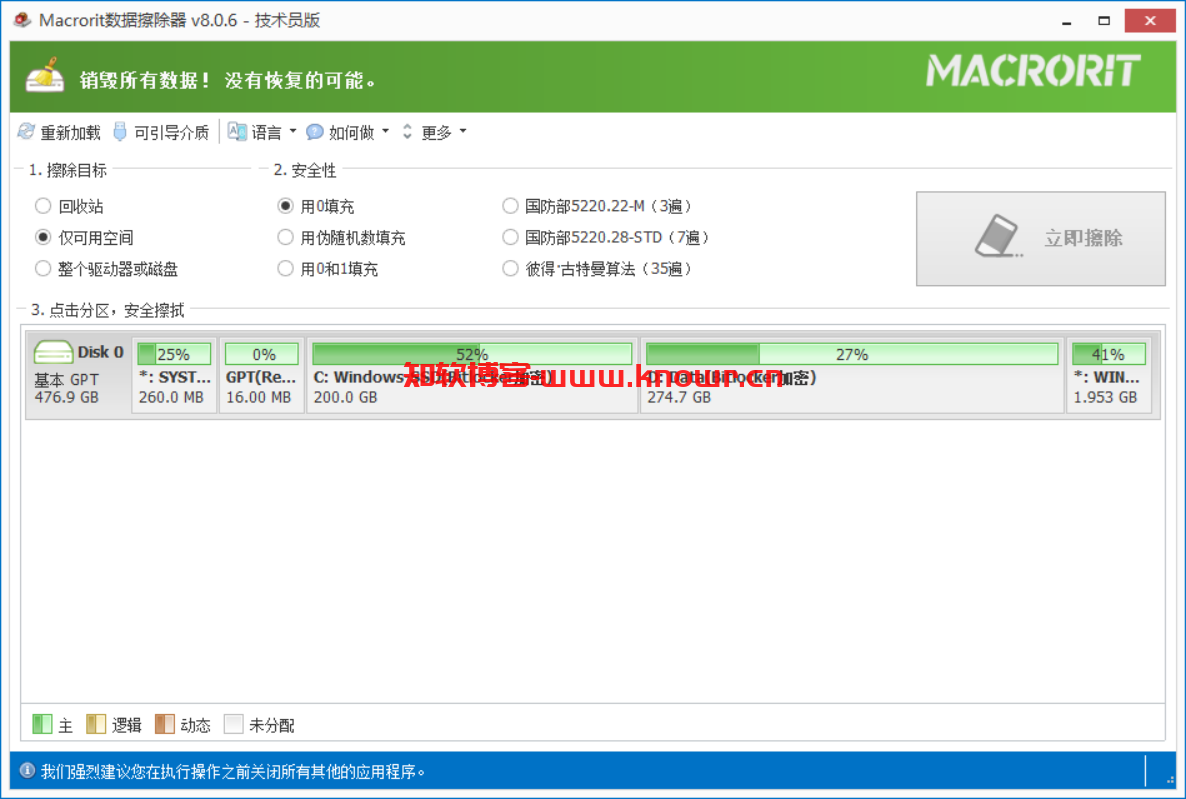Image resolution: width=1186 pixels, height=799 pixels.
Task: Open the 更多 menu
Action: [x=436, y=133]
